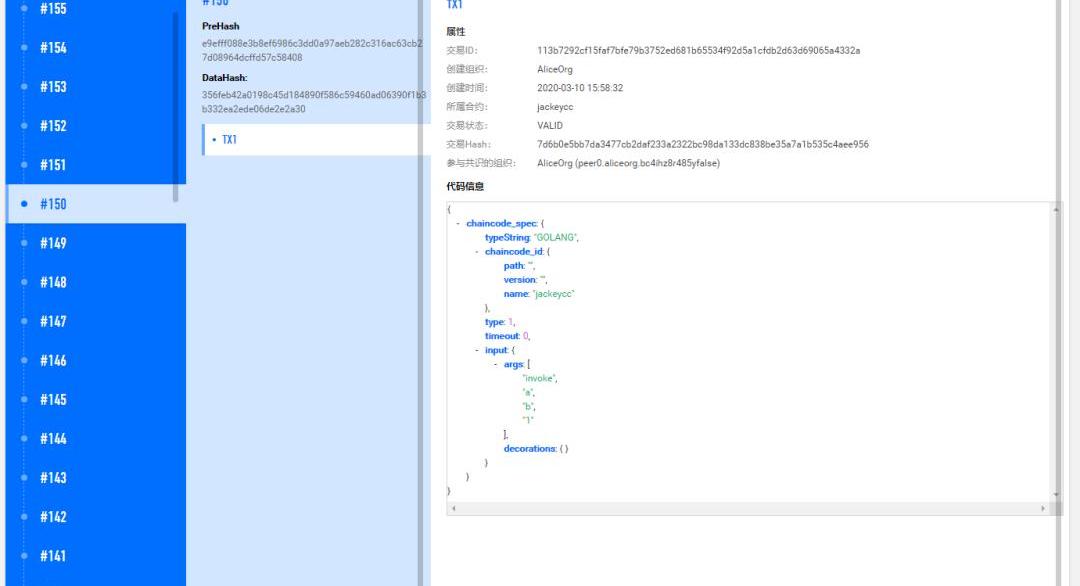
Task: Open block #149
Action: [53, 243]
